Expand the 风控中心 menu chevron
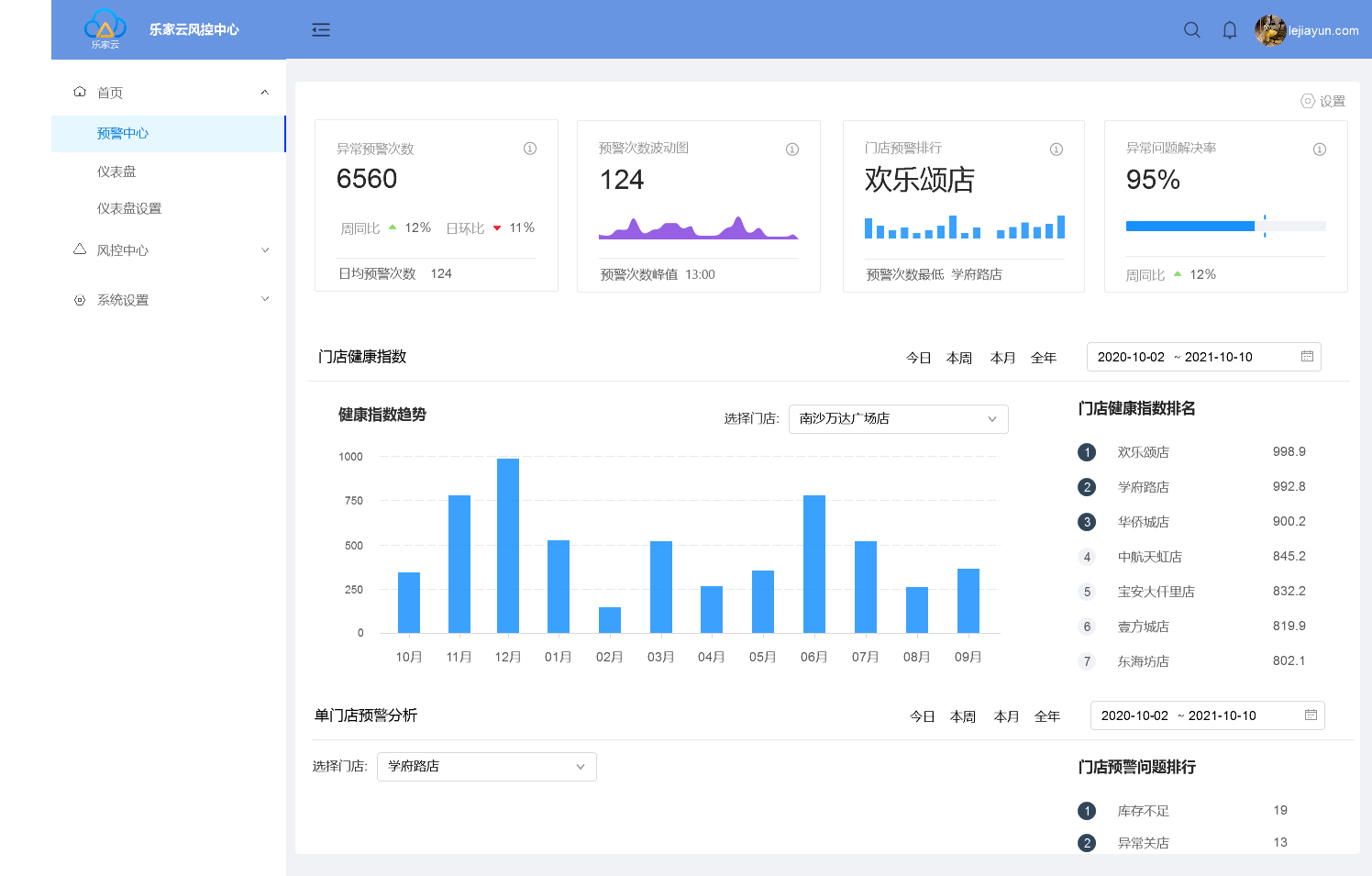The width and height of the screenshot is (1372, 876). pyautogui.click(x=265, y=249)
